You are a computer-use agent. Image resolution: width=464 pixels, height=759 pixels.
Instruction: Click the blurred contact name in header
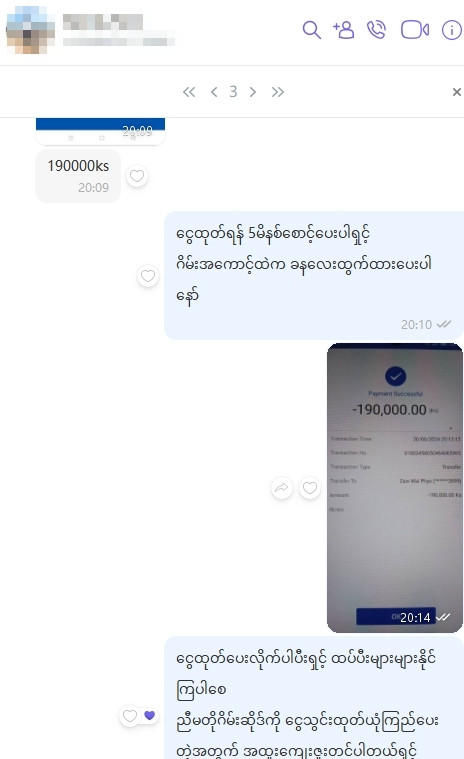click(x=103, y=22)
